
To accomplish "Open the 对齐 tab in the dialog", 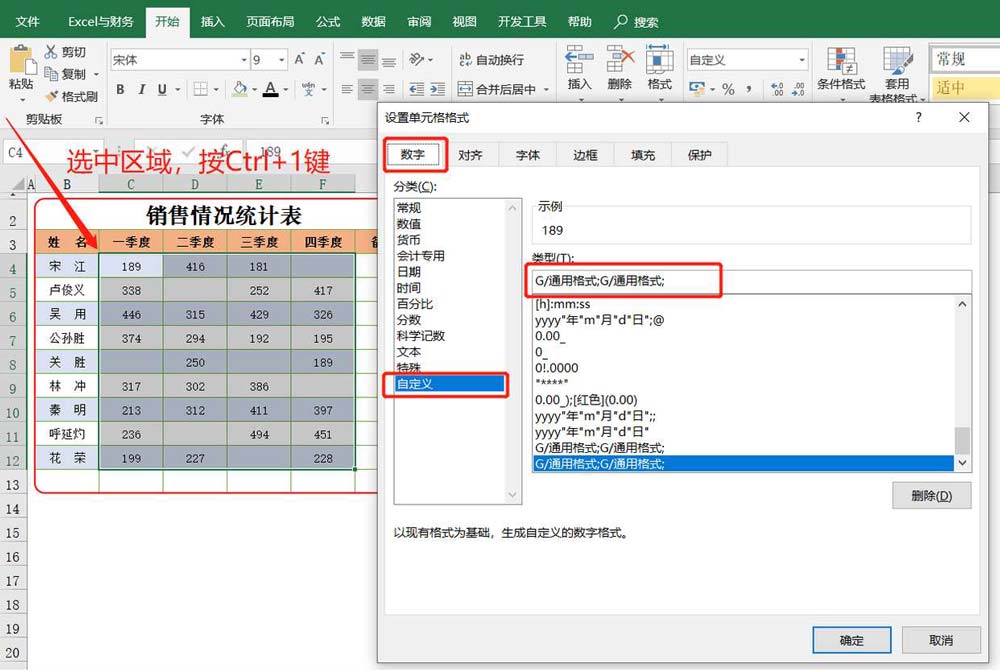I will click(470, 155).
